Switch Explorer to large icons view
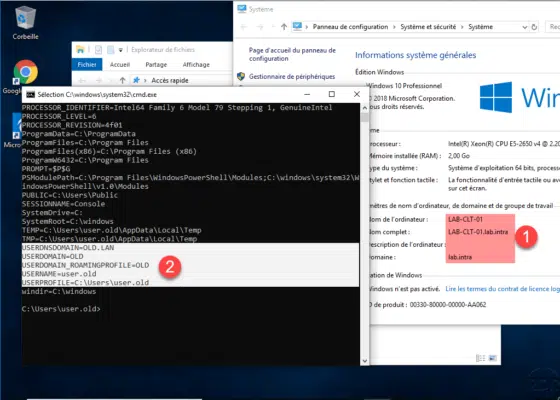 coord(492,358)
